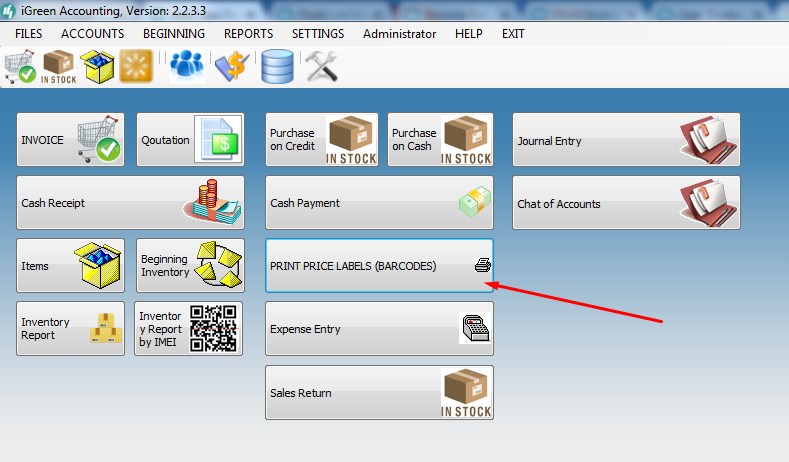
Task: Open the FILES menu
Action: coord(29,34)
